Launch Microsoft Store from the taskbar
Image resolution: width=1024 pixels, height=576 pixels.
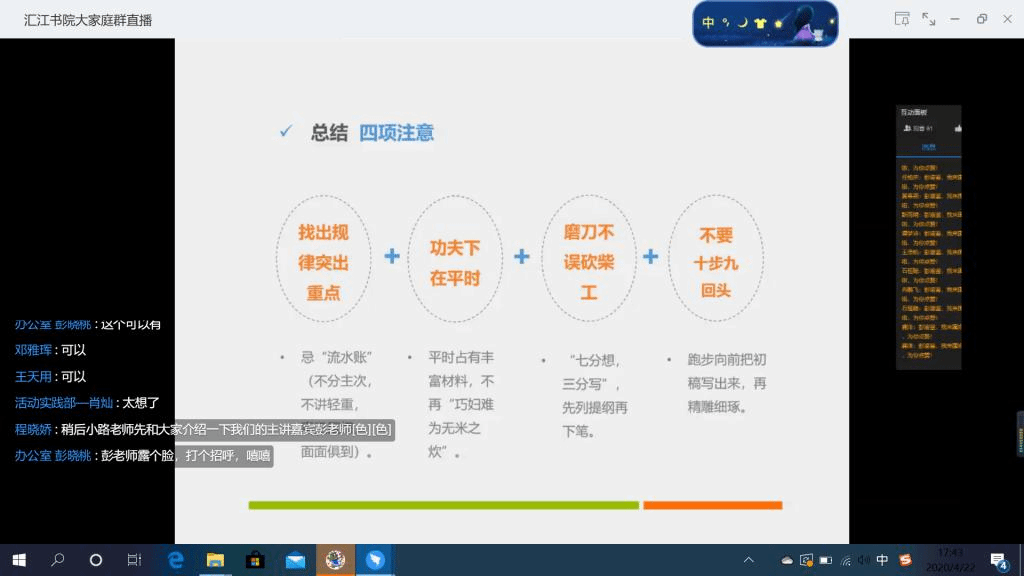pos(254,560)
